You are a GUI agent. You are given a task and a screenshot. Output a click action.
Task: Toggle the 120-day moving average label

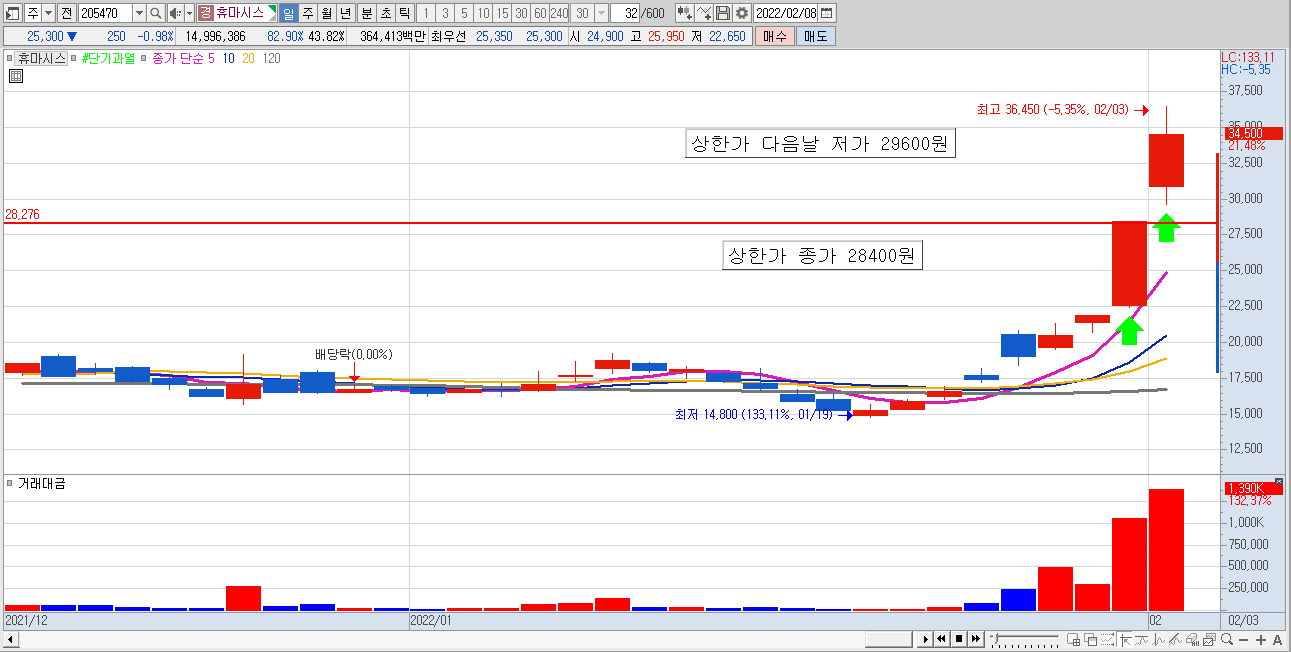point(270,59)
